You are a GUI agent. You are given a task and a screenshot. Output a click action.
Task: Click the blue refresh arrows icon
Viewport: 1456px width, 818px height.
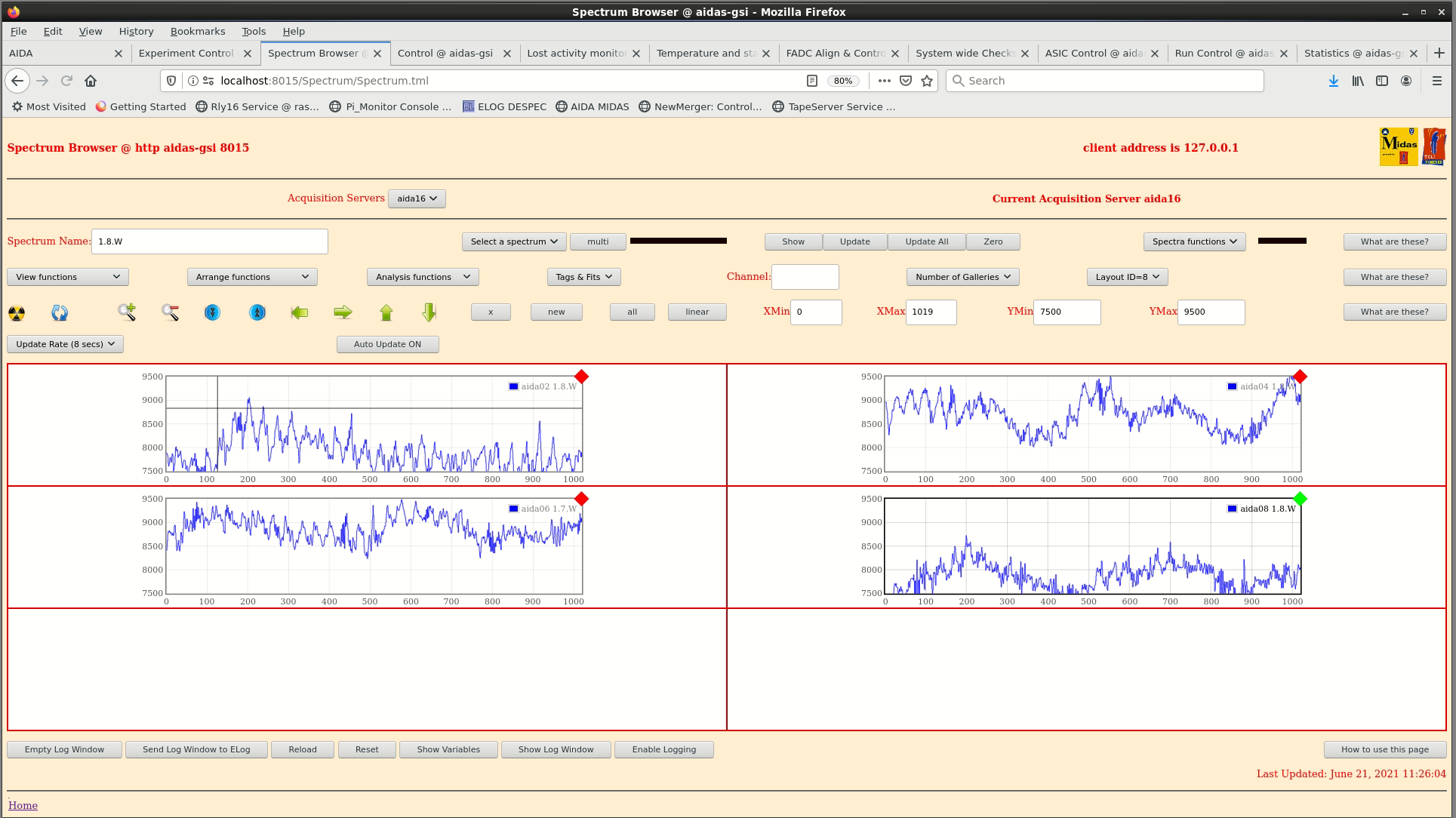coord(60,312)
